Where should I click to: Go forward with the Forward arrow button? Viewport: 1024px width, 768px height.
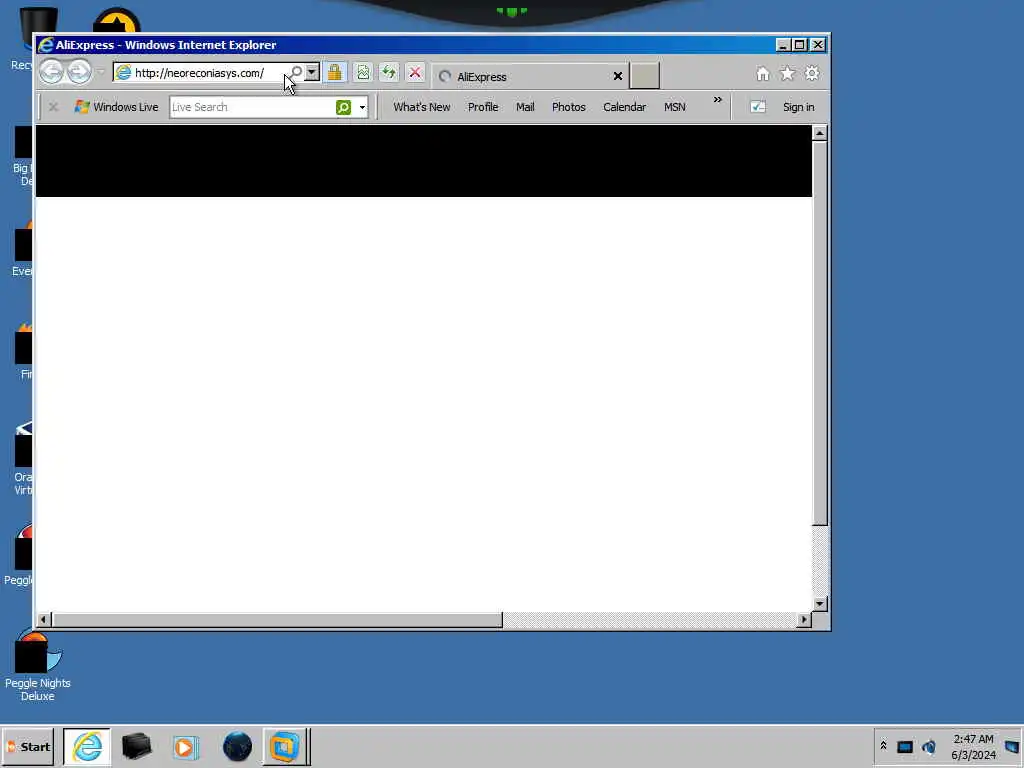click(79, 72)
